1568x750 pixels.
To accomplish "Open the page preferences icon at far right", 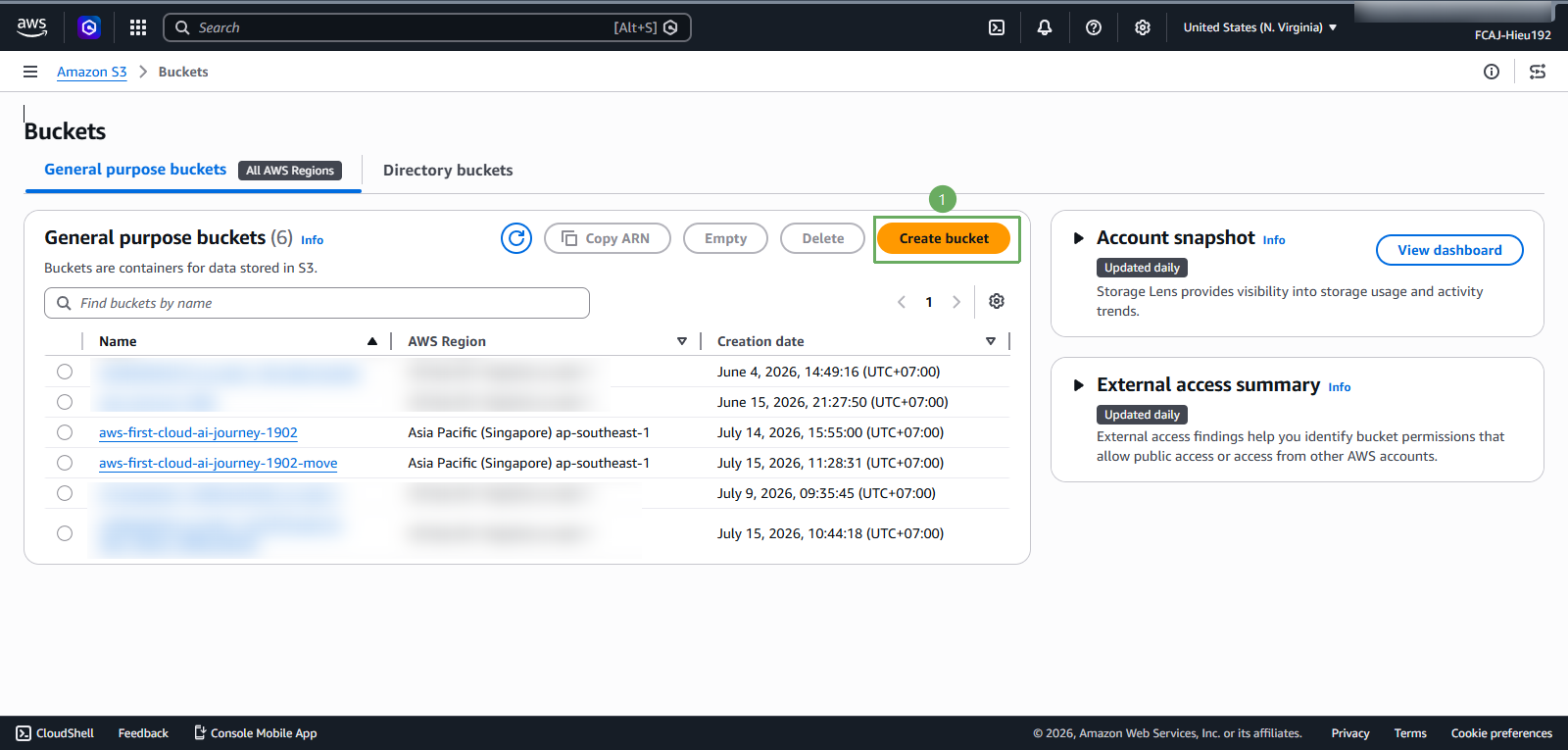I will point(1538,72).
